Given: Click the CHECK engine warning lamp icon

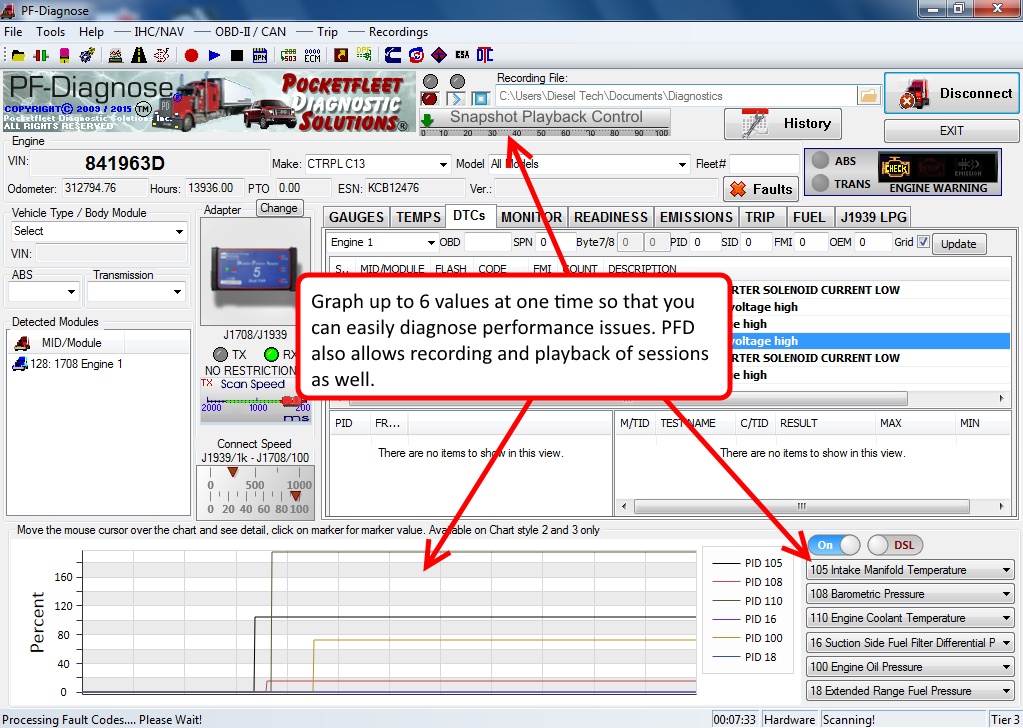Looking at the screenshot, I should click(x=895, y=168).
